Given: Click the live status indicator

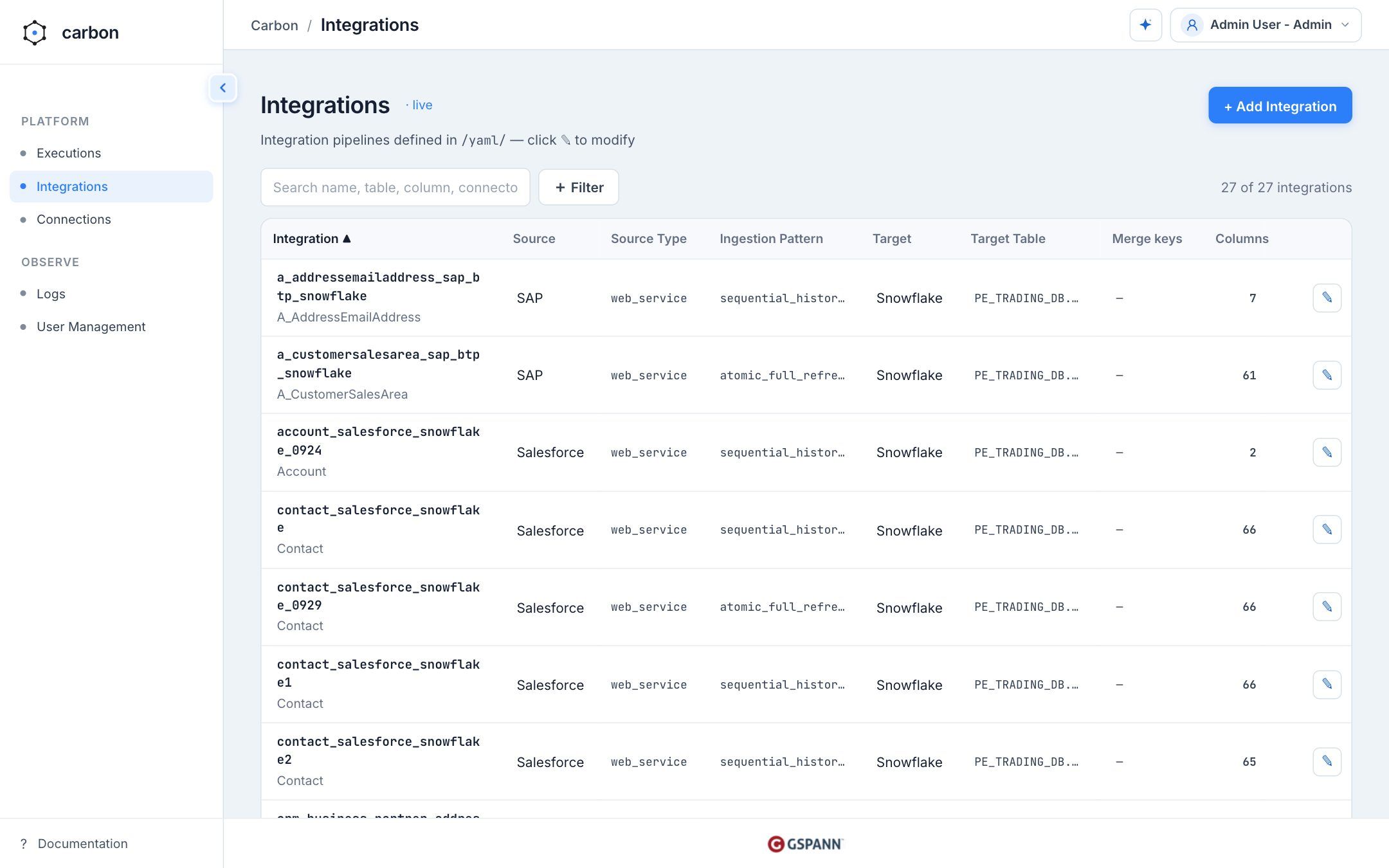Looking at the screenshot, I should [x=419, y=105].
